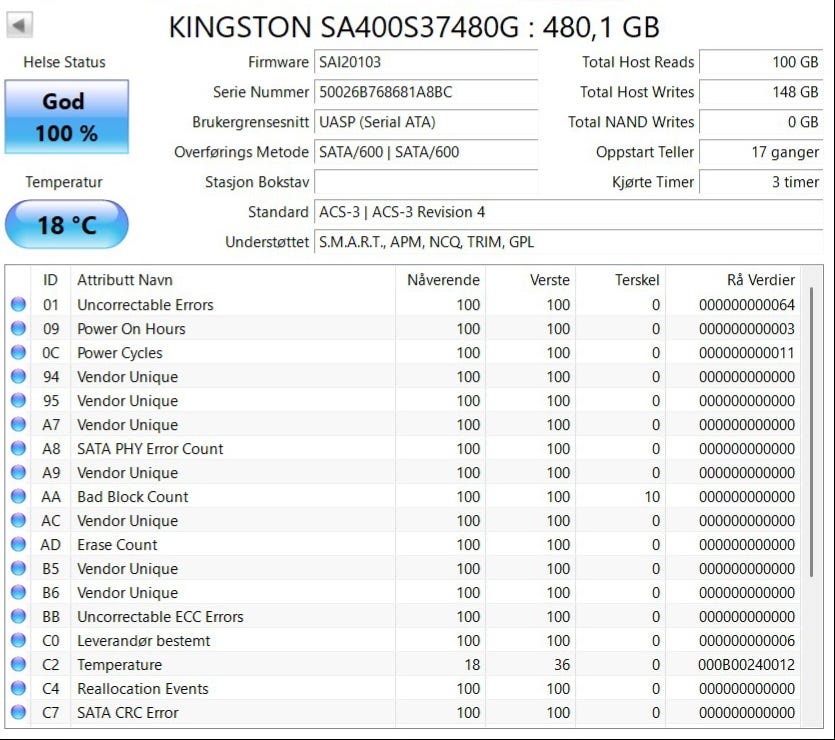Click status orb for attribute B6

point(18,592)
